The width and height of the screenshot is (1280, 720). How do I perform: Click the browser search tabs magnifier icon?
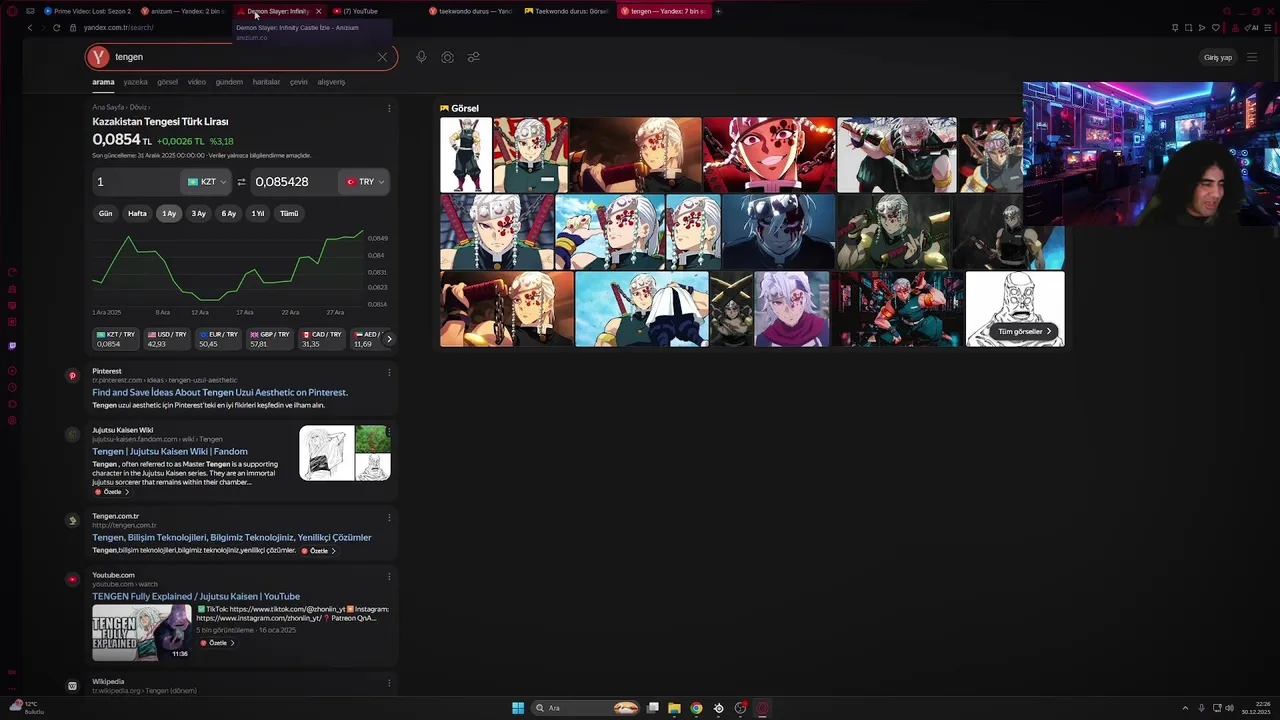pos(1227,11)
